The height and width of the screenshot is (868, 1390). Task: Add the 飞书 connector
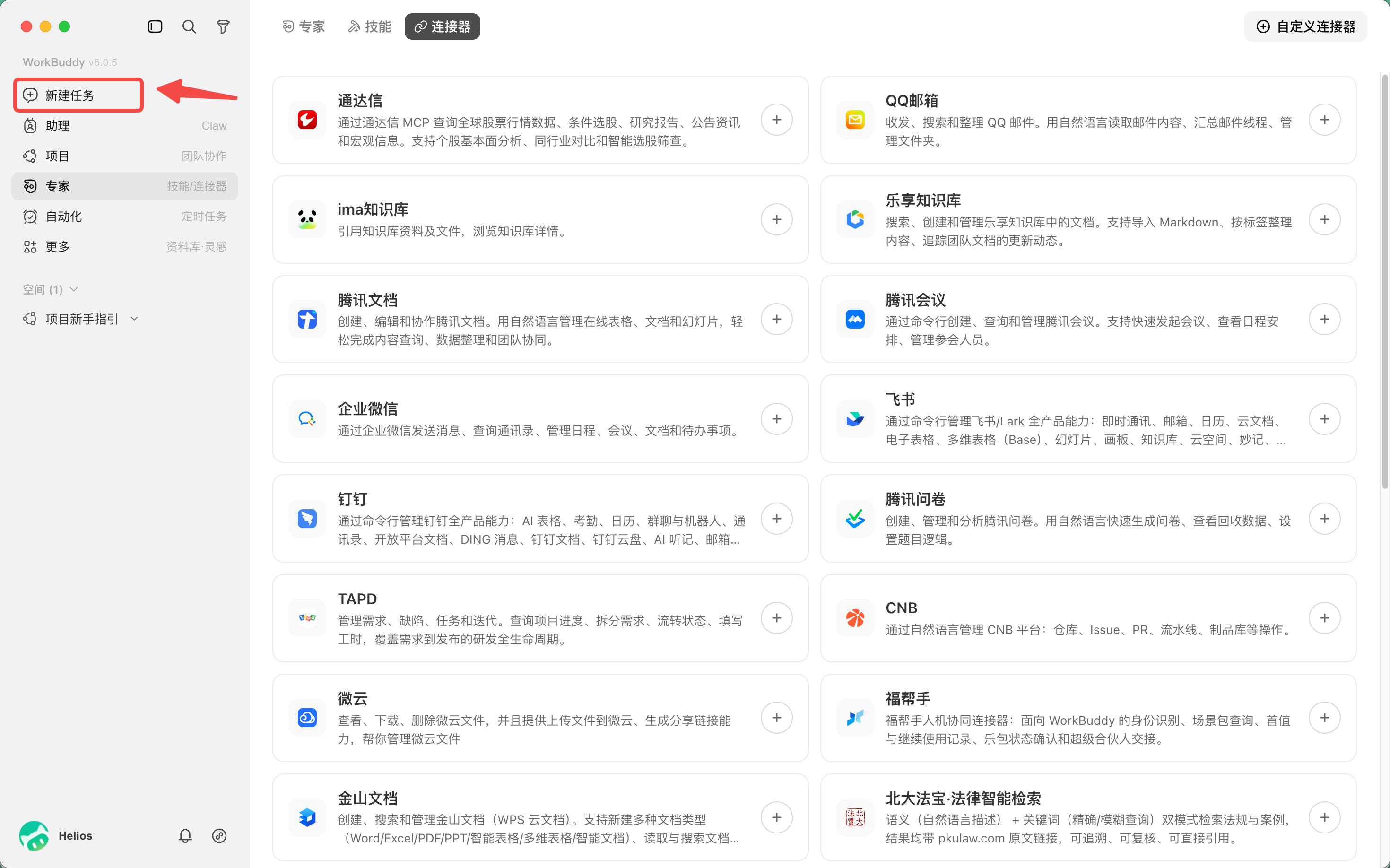(1324, 418)
